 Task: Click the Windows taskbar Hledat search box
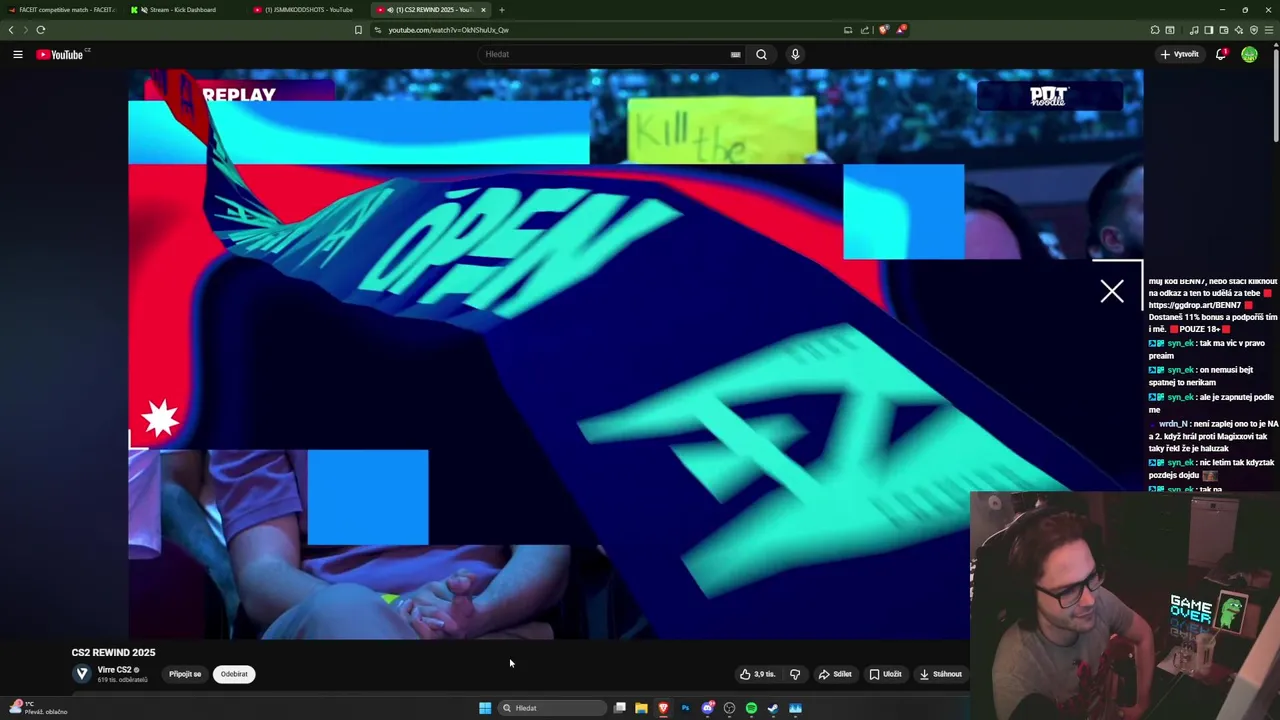click(552, 708)
